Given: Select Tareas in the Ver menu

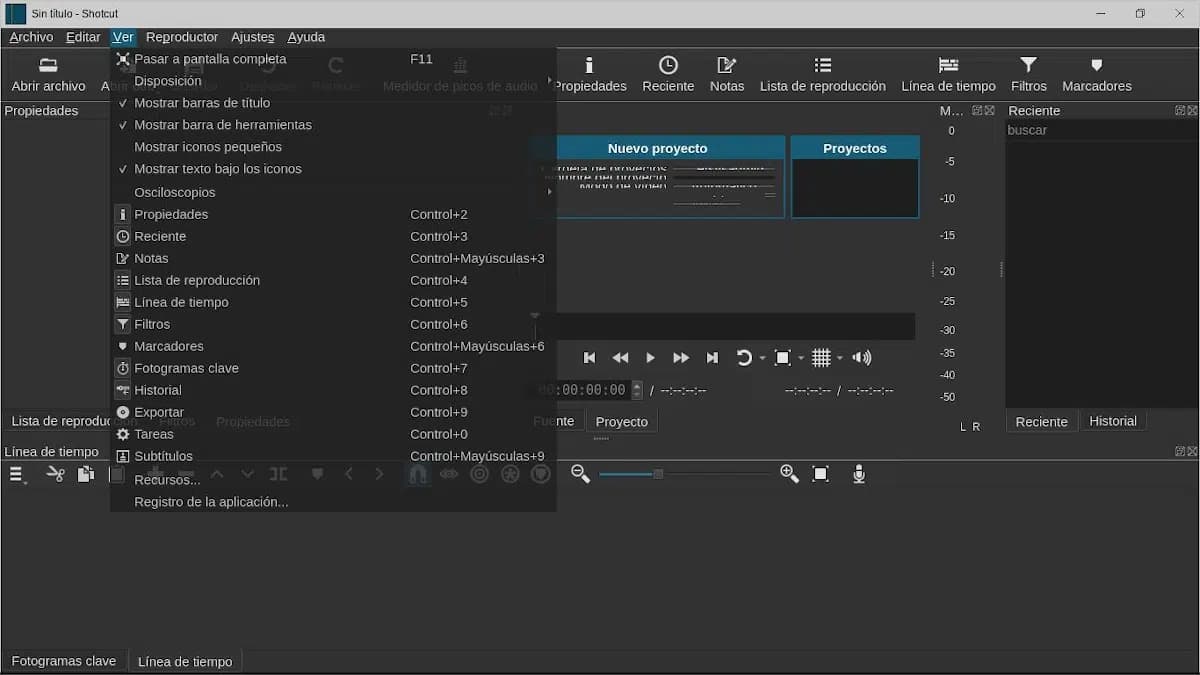Looking at the screenshot, I should coord(333,434).
